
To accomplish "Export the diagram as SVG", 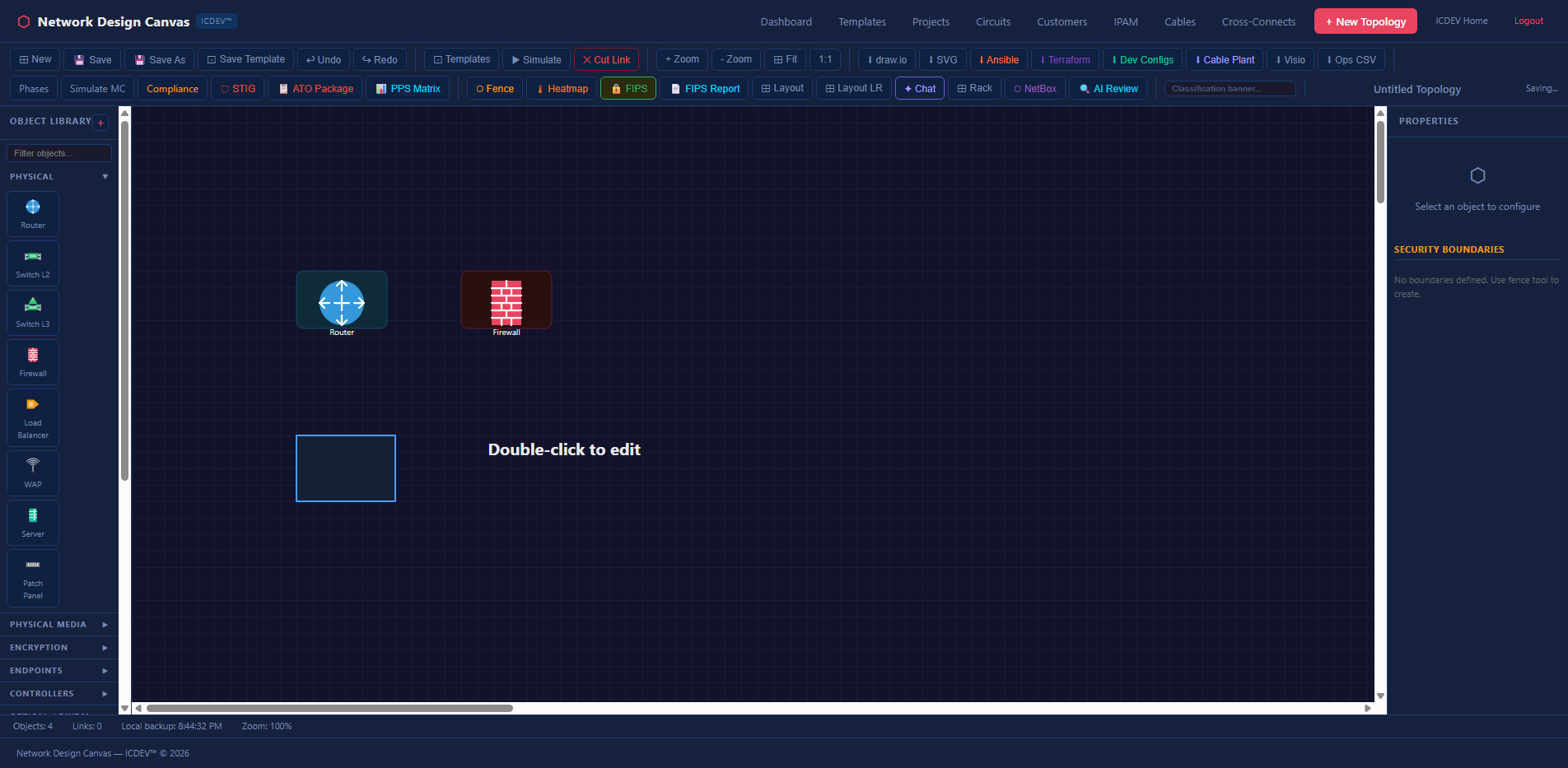I will 943,60.
